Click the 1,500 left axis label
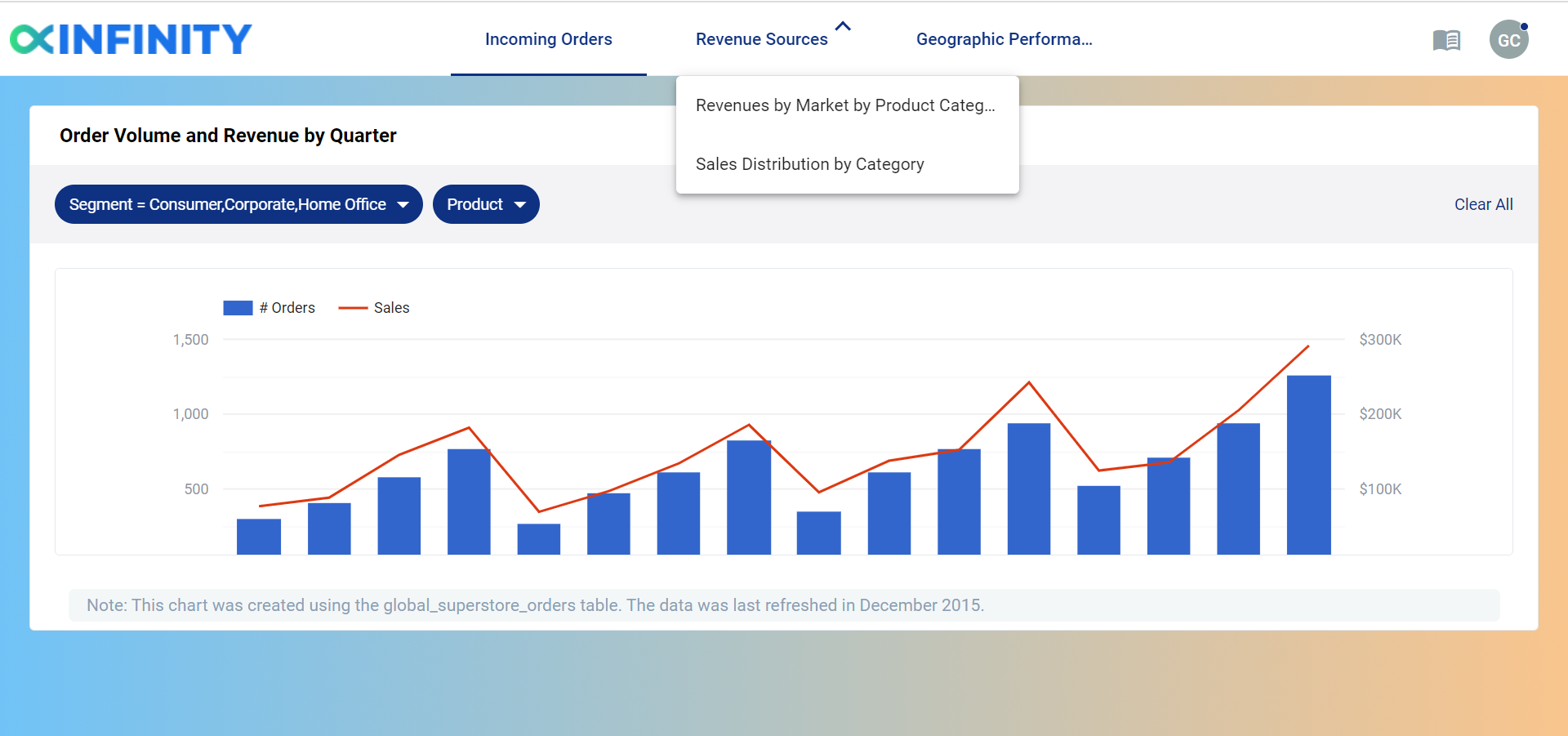Screen dimensions: 1568x736 pyautogui.click(x=190, y=340)
